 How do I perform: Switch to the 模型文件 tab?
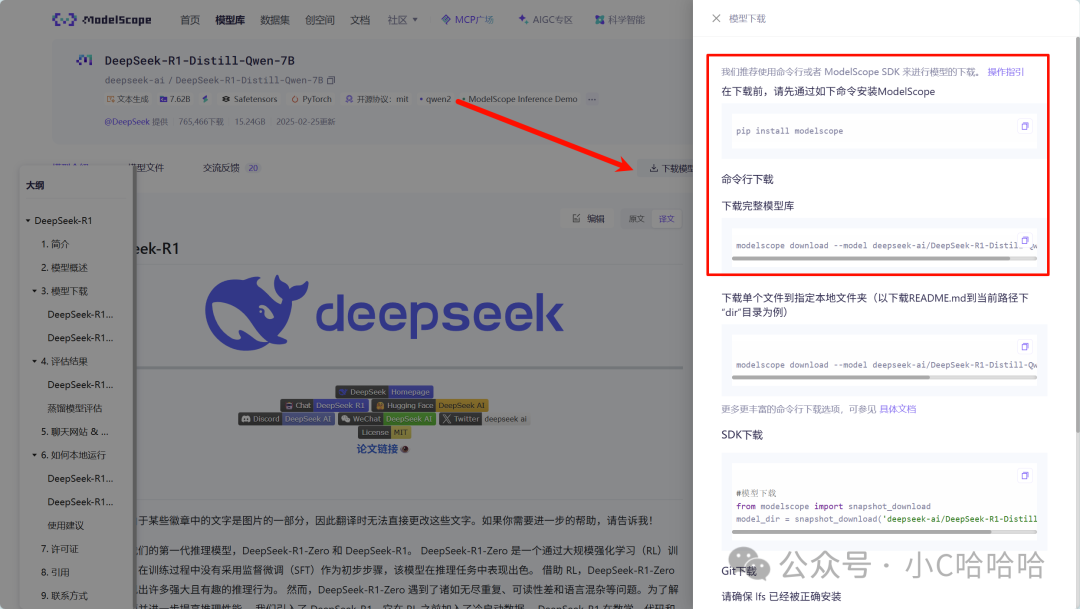tap(149, 167)
